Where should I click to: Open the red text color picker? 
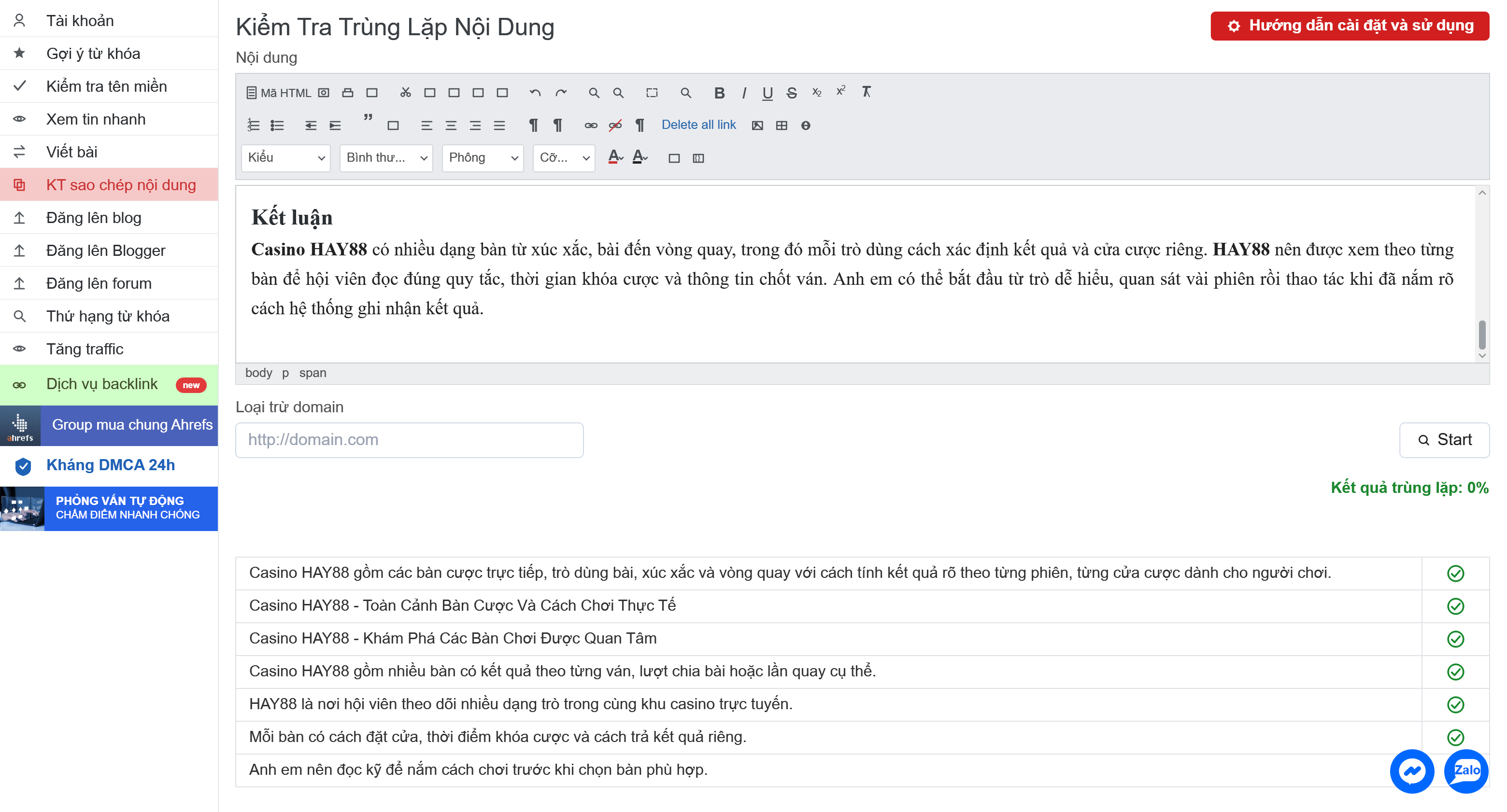click(615, 157)
